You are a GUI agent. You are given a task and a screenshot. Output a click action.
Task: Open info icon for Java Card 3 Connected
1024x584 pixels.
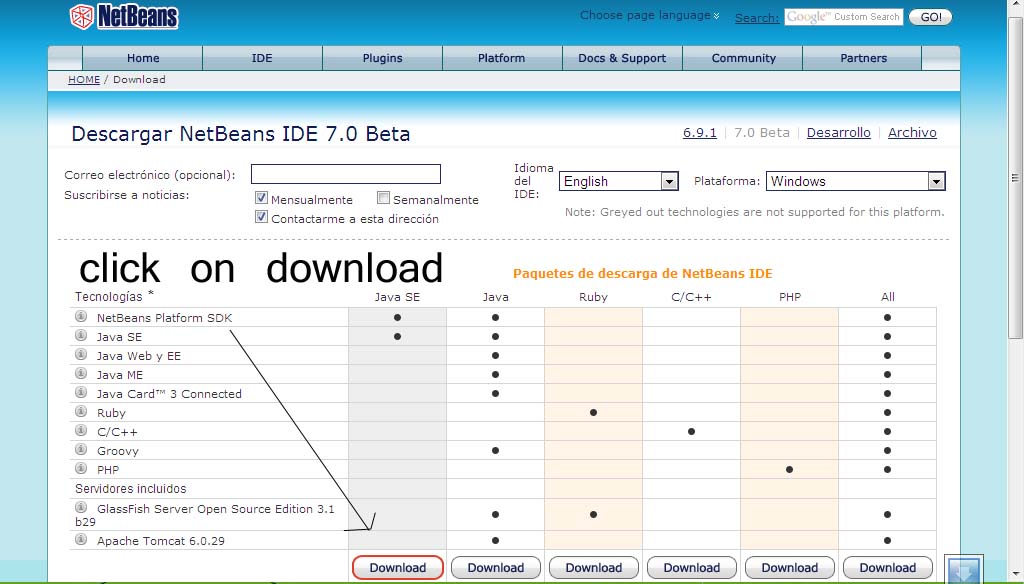[81, 393]
